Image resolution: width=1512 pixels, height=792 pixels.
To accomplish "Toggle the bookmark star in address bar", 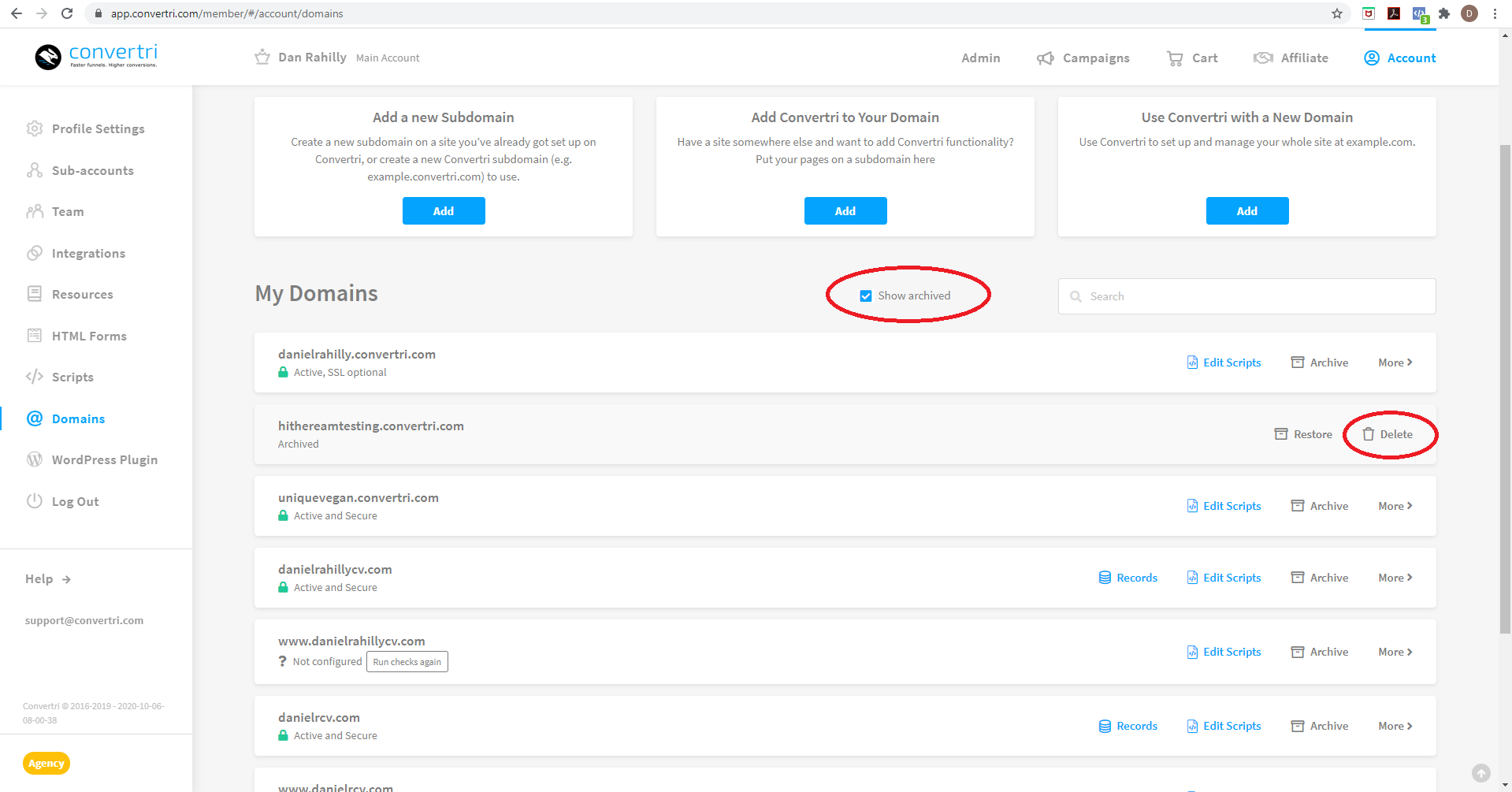I will (1336, 13).
